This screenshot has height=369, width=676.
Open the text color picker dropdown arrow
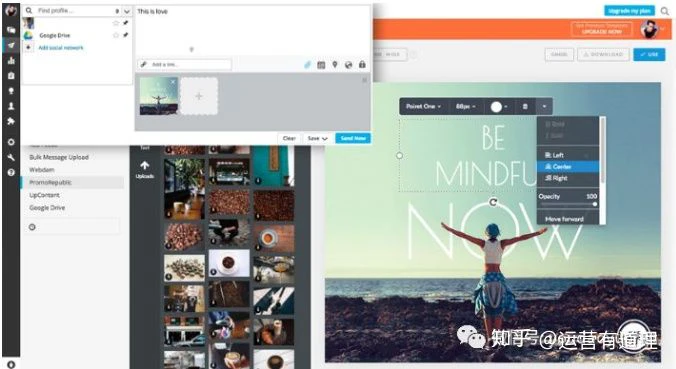pos(507,106)
